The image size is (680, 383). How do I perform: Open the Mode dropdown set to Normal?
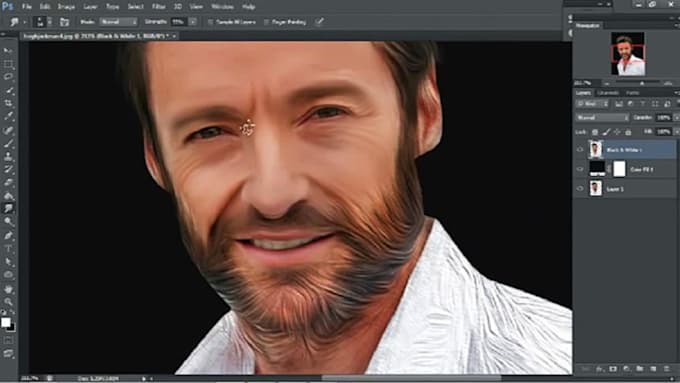118,22
